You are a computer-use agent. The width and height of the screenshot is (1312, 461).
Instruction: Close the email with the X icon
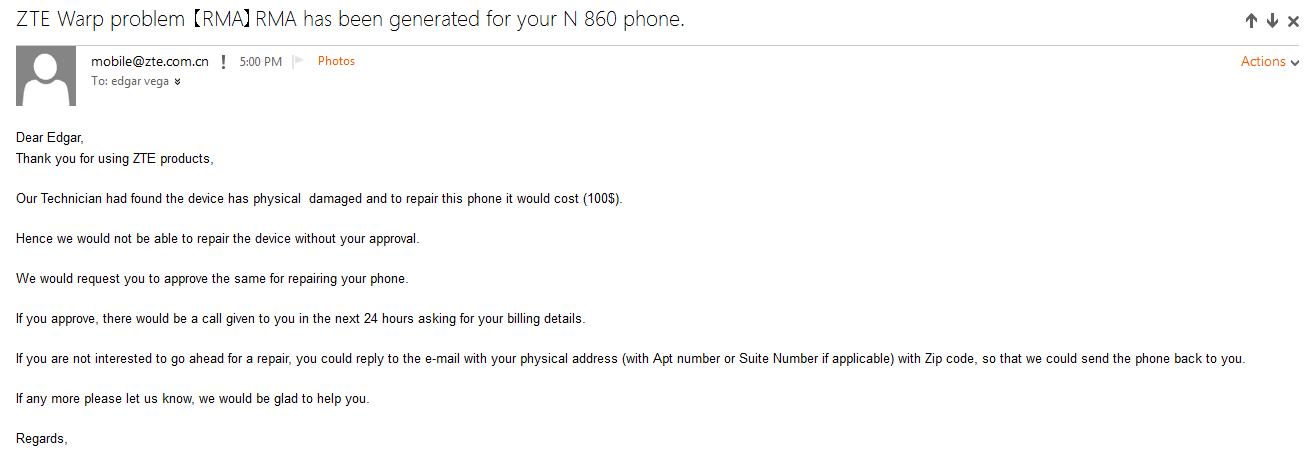1293,21
